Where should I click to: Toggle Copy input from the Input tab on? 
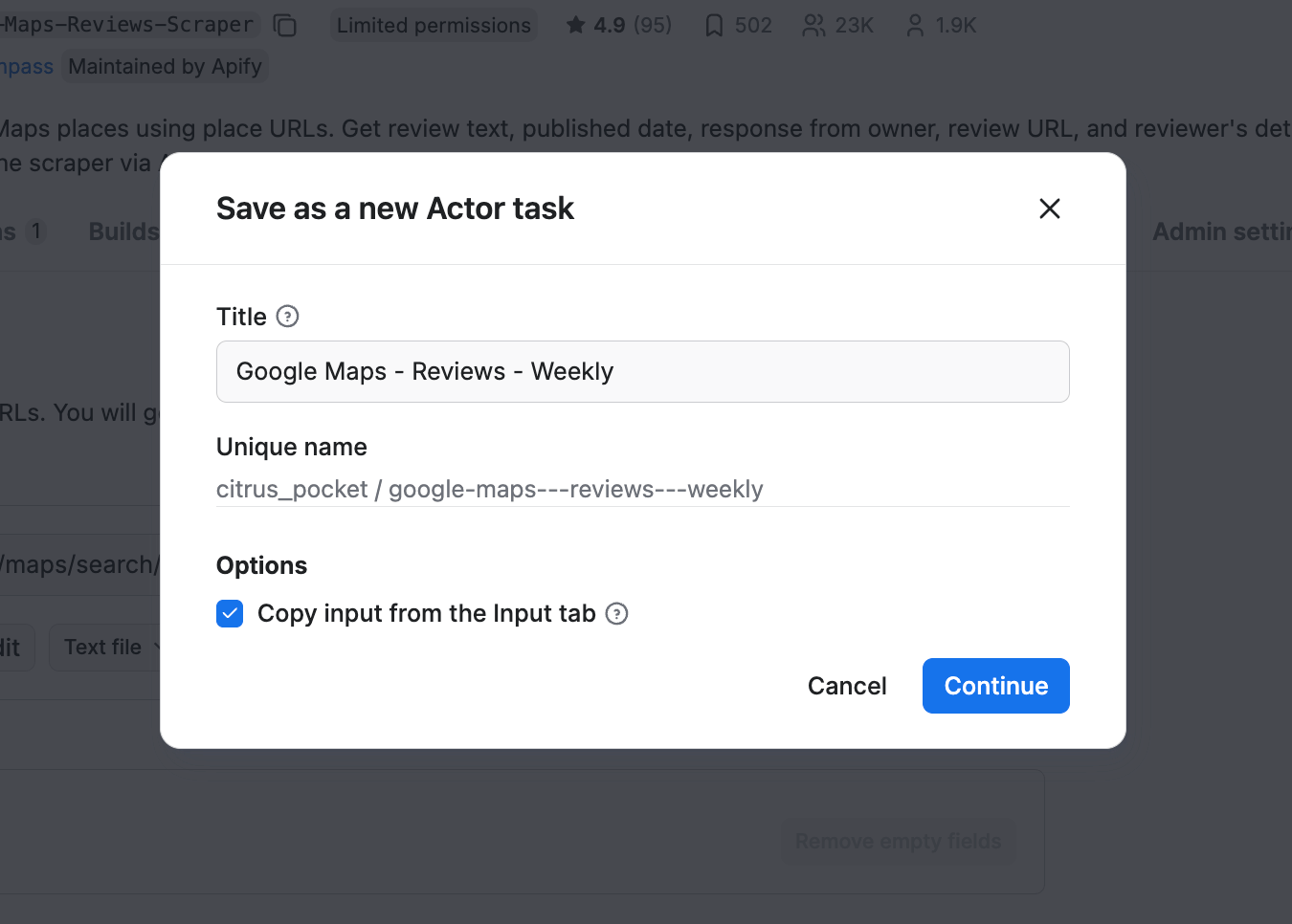coord(230,613)
